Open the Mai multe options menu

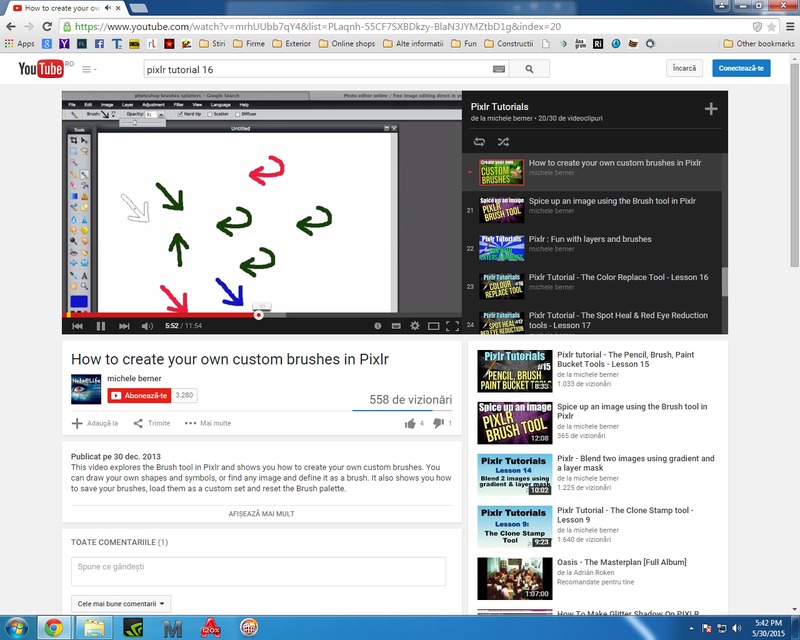click(208, 423)
